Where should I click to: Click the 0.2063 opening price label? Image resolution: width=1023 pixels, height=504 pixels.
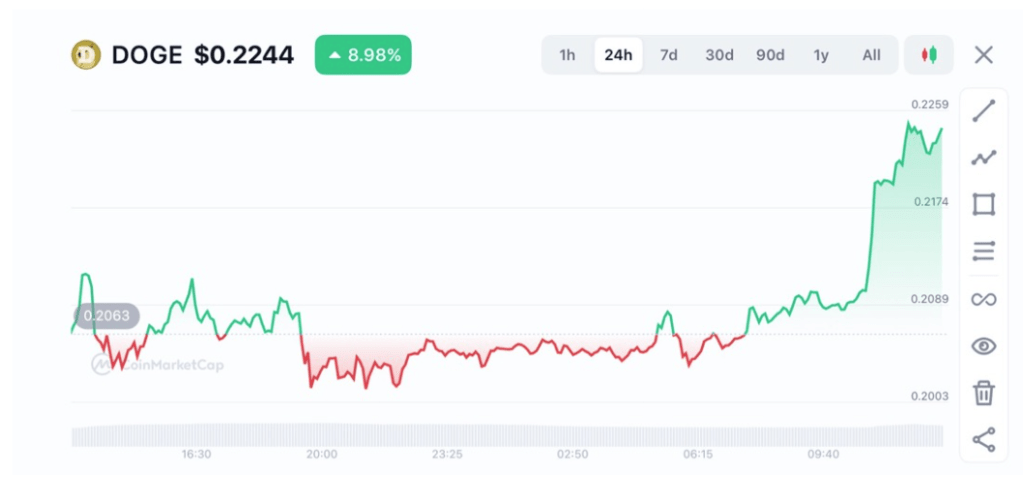(105, 316)
